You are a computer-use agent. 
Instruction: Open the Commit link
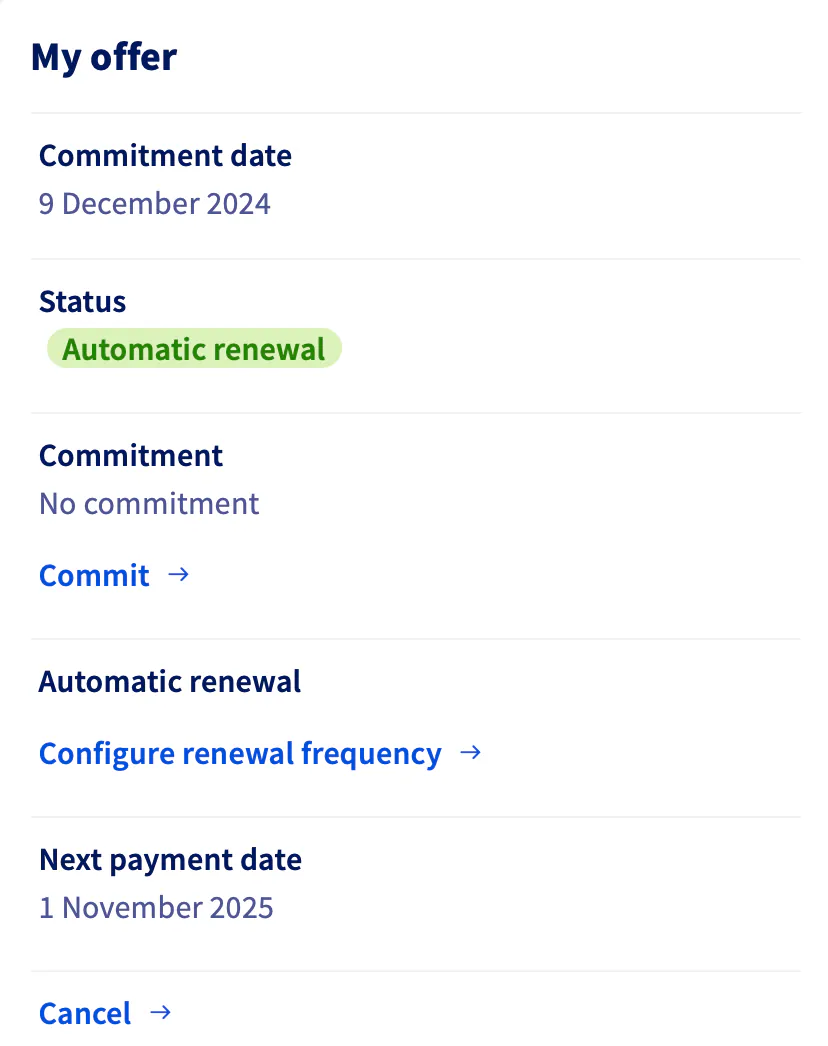tap(94, 576)
